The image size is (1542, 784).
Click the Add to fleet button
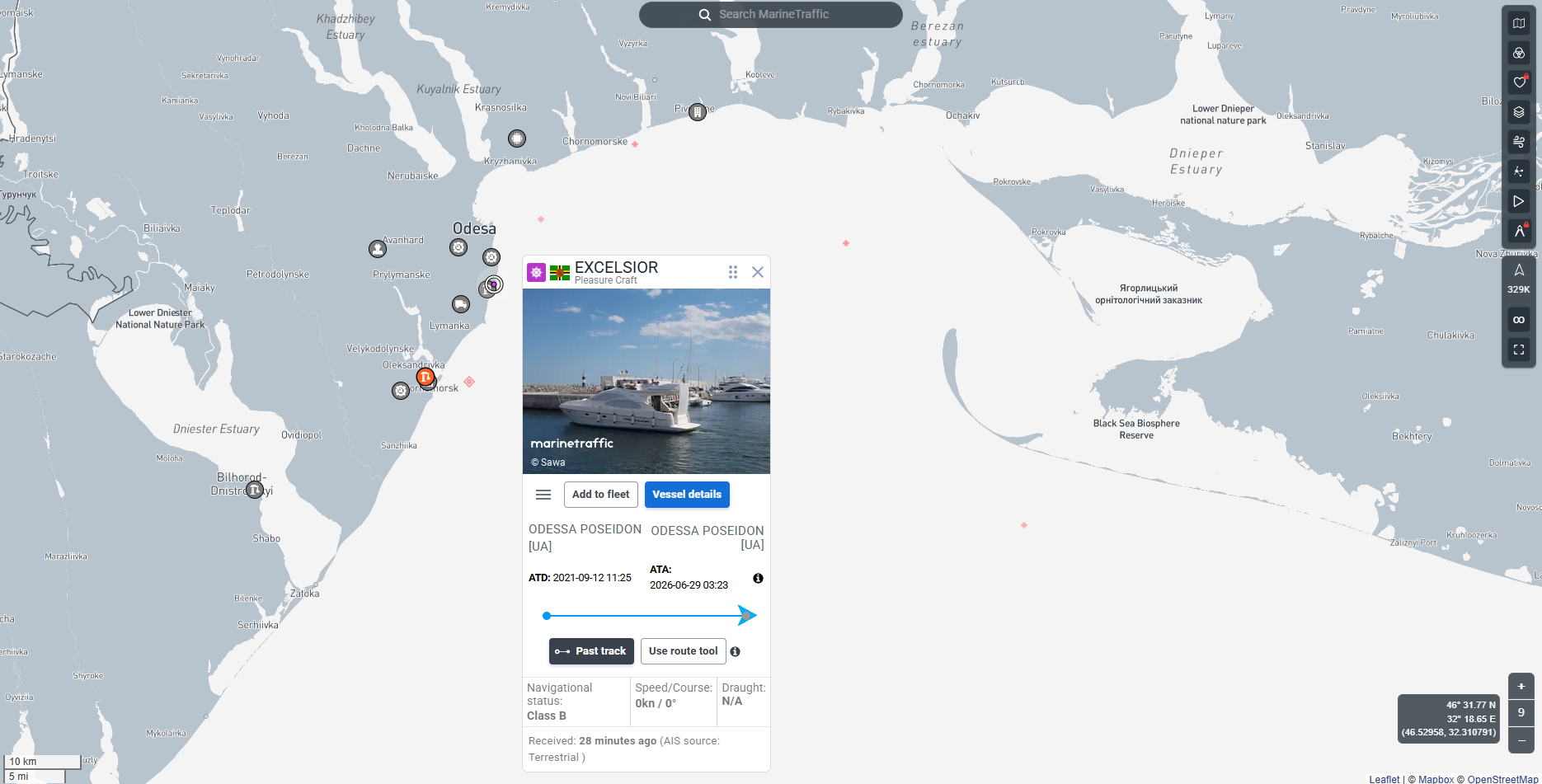pos(601,495)
